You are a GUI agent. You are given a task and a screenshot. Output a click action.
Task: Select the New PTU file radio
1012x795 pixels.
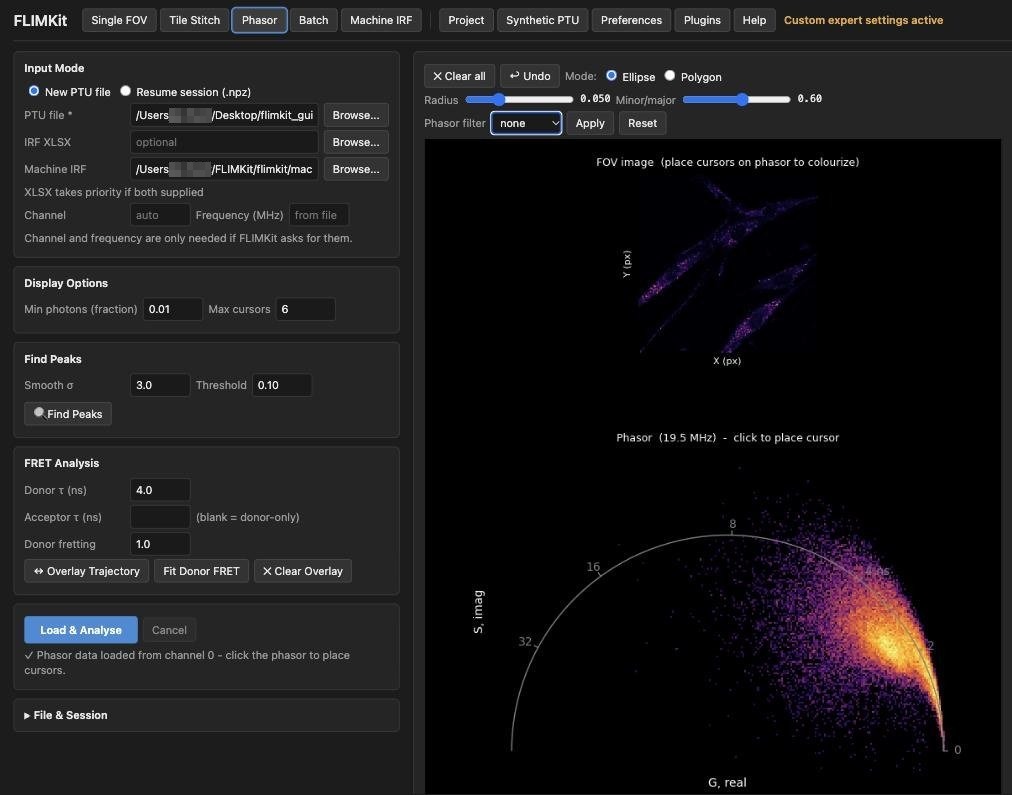click(34, 91)
